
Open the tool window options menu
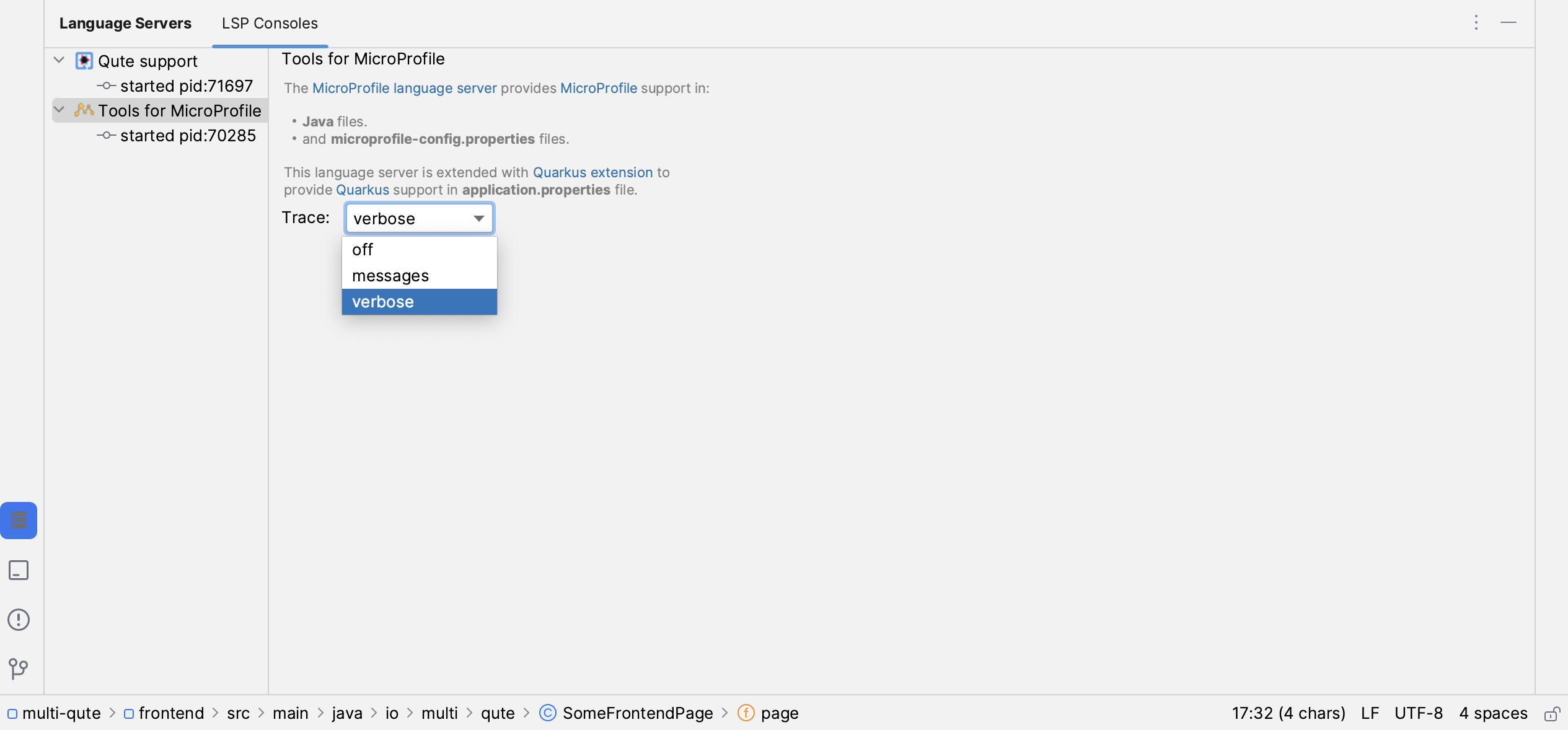point(1476,23)
